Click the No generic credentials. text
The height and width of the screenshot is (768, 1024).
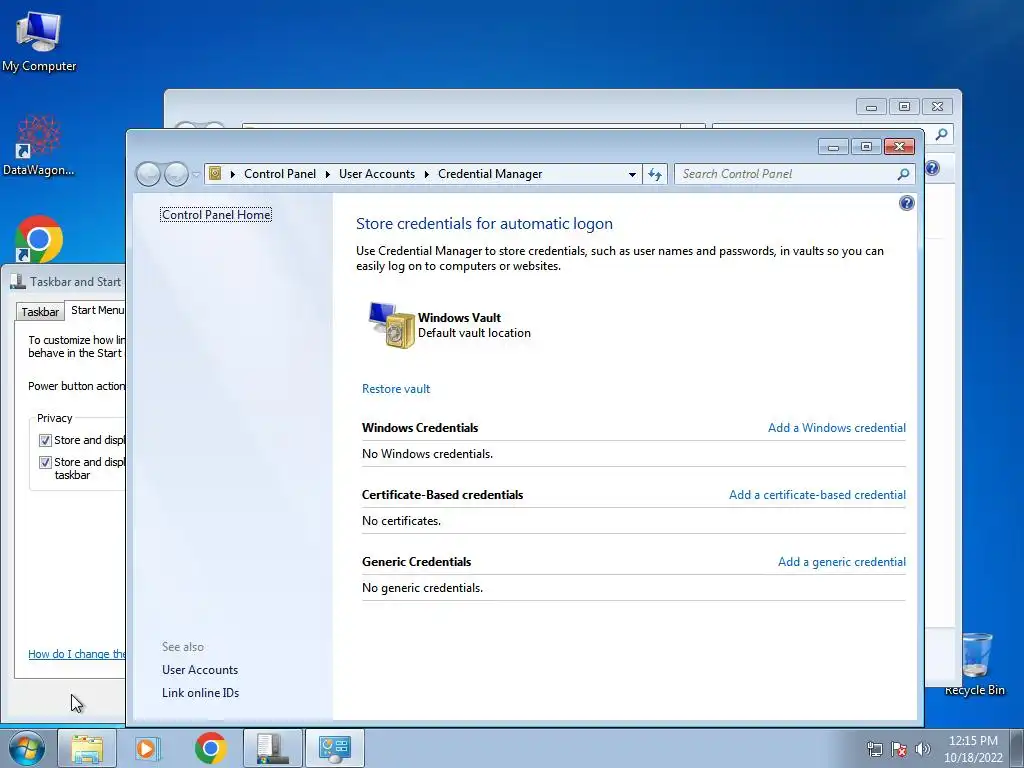tap(422, 588)
